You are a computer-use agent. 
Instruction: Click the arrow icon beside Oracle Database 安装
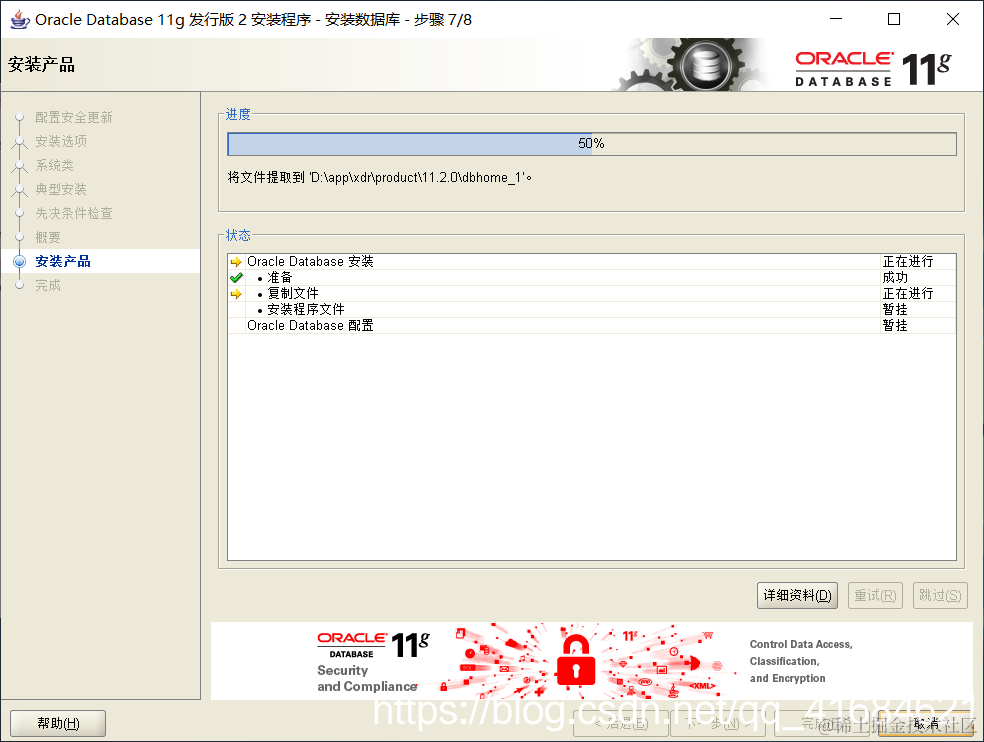[x=236, y=262]
